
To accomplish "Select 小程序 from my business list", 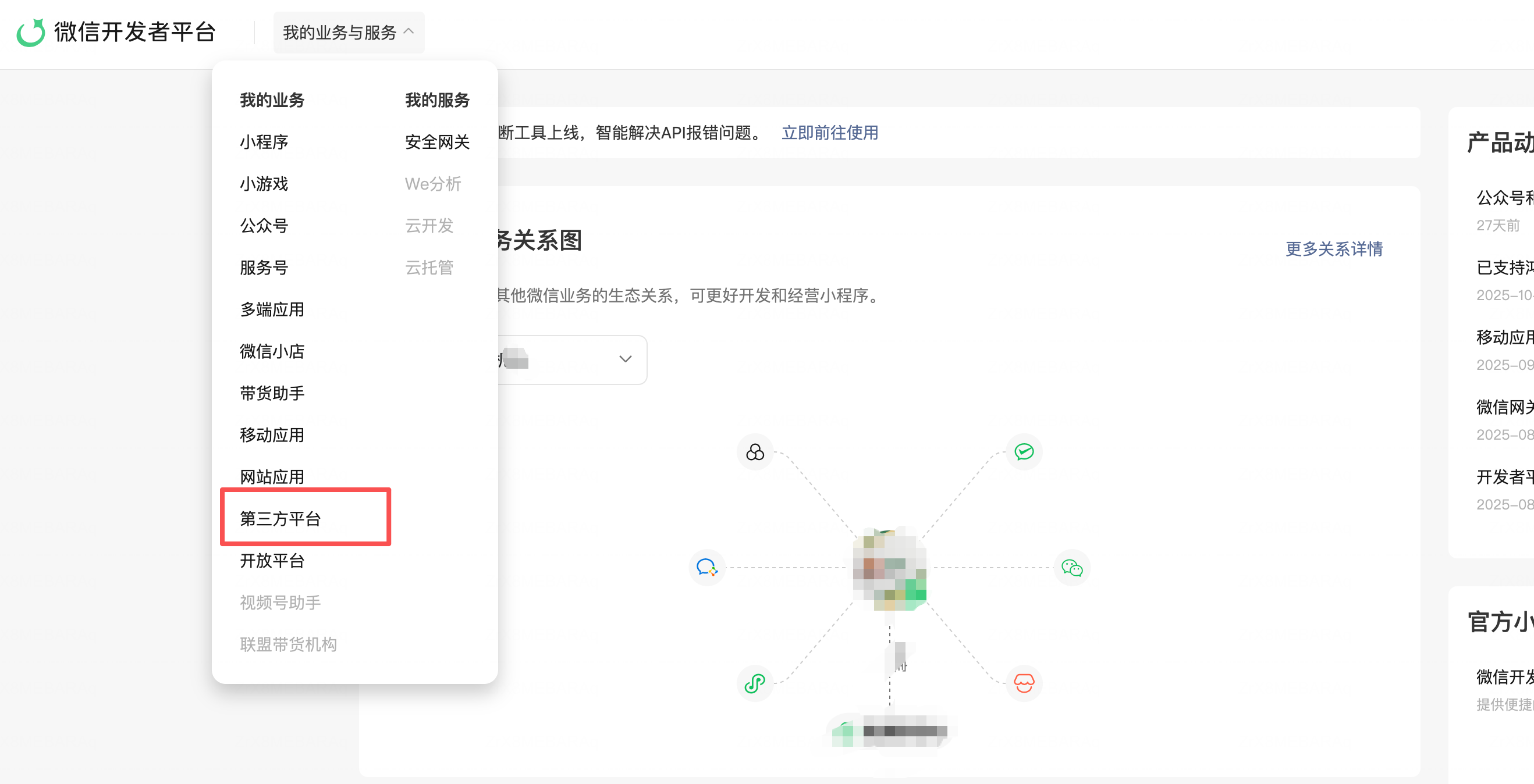I will (264, 142).
